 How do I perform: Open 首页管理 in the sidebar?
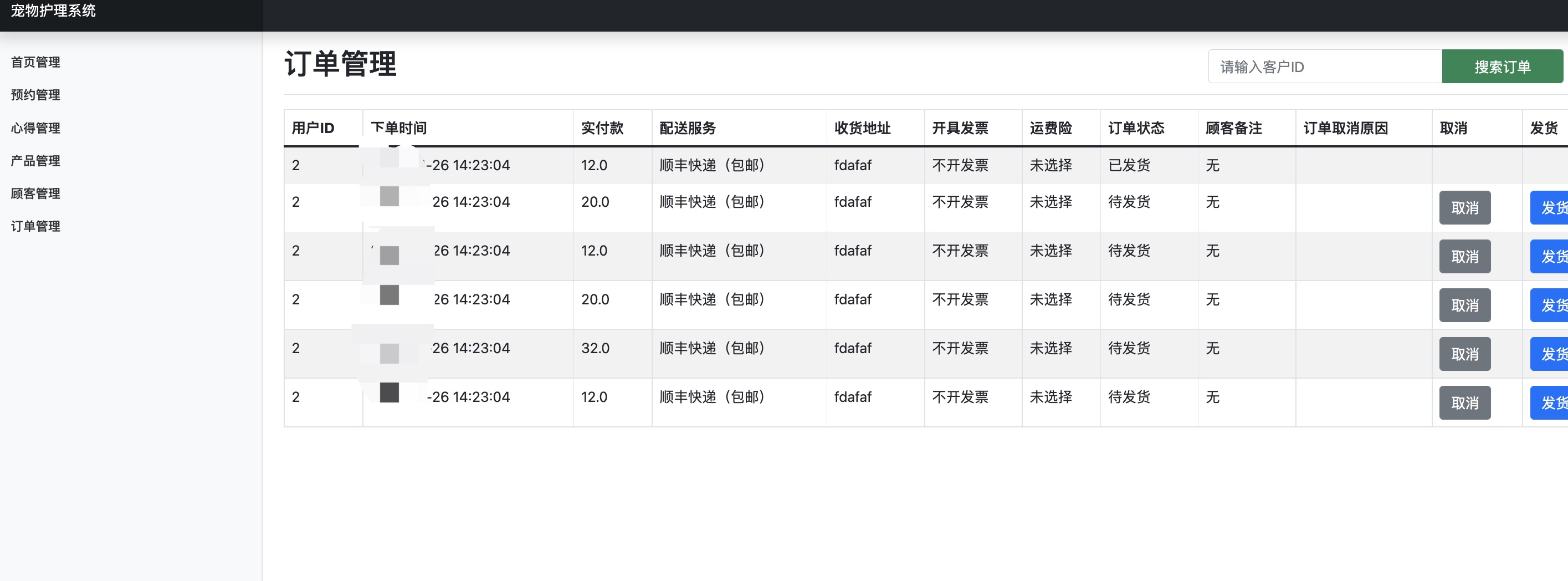35,62
